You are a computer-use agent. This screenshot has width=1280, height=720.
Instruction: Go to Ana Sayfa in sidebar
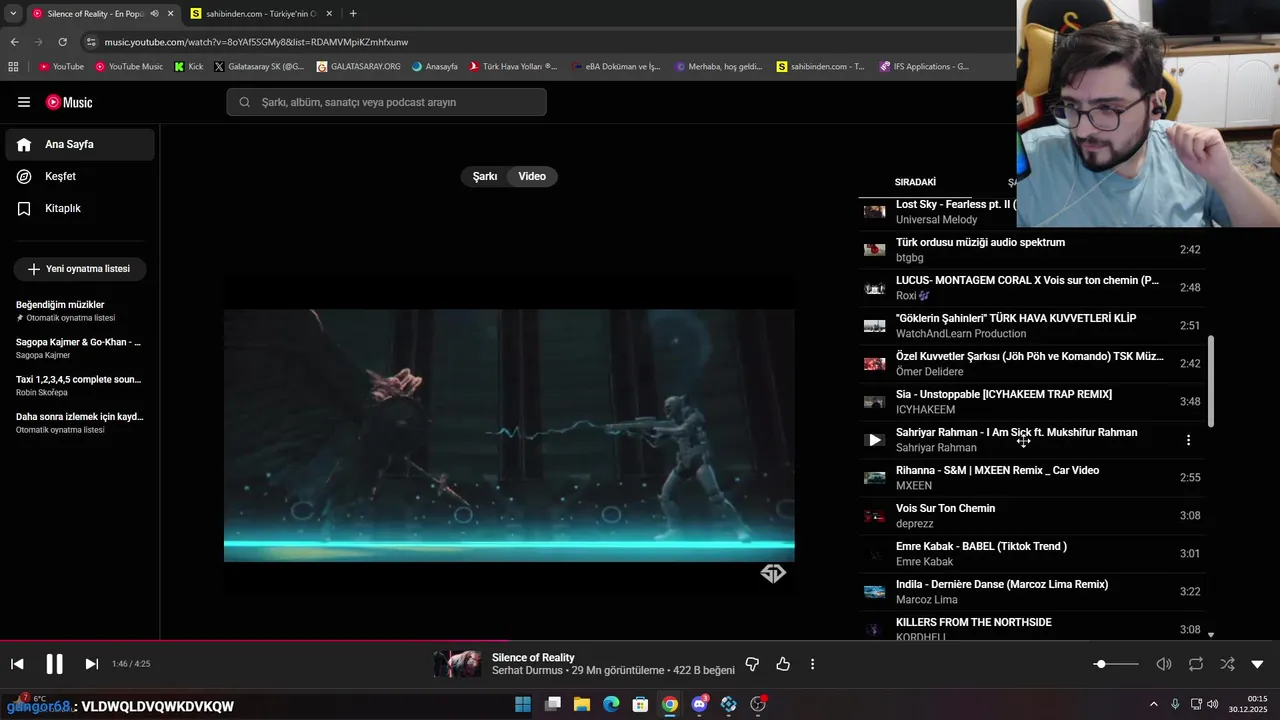79,144
